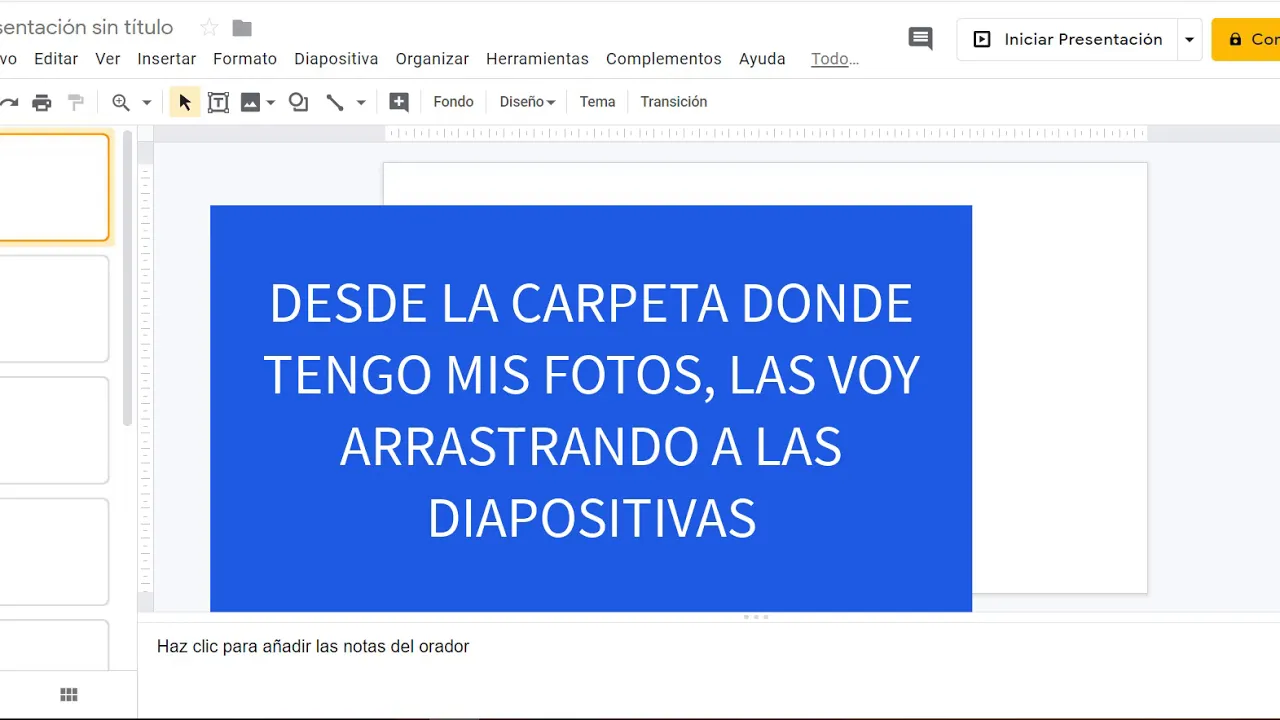This screenshot has height=720, width=1280.
Task: Select the first highlighted slide thumbnail
Action: click(54, 188)
